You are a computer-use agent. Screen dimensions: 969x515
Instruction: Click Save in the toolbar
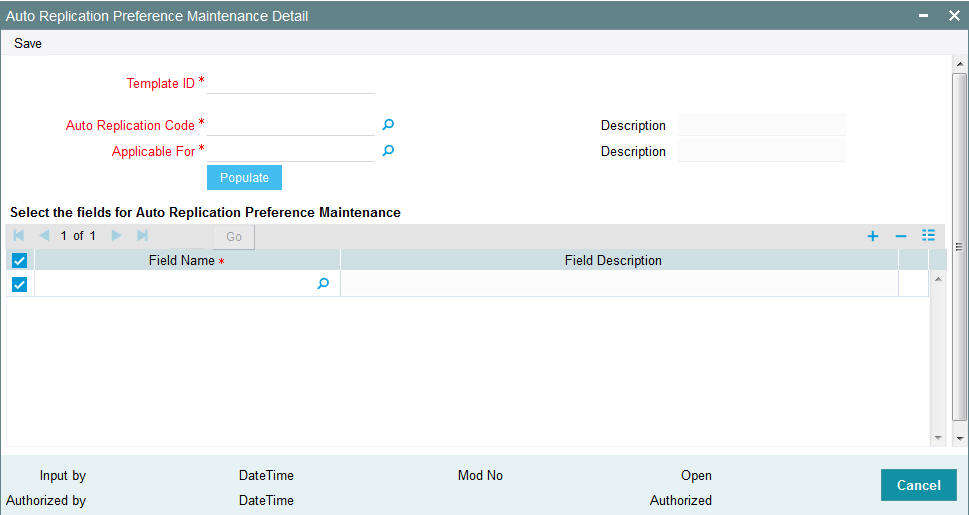28,43
